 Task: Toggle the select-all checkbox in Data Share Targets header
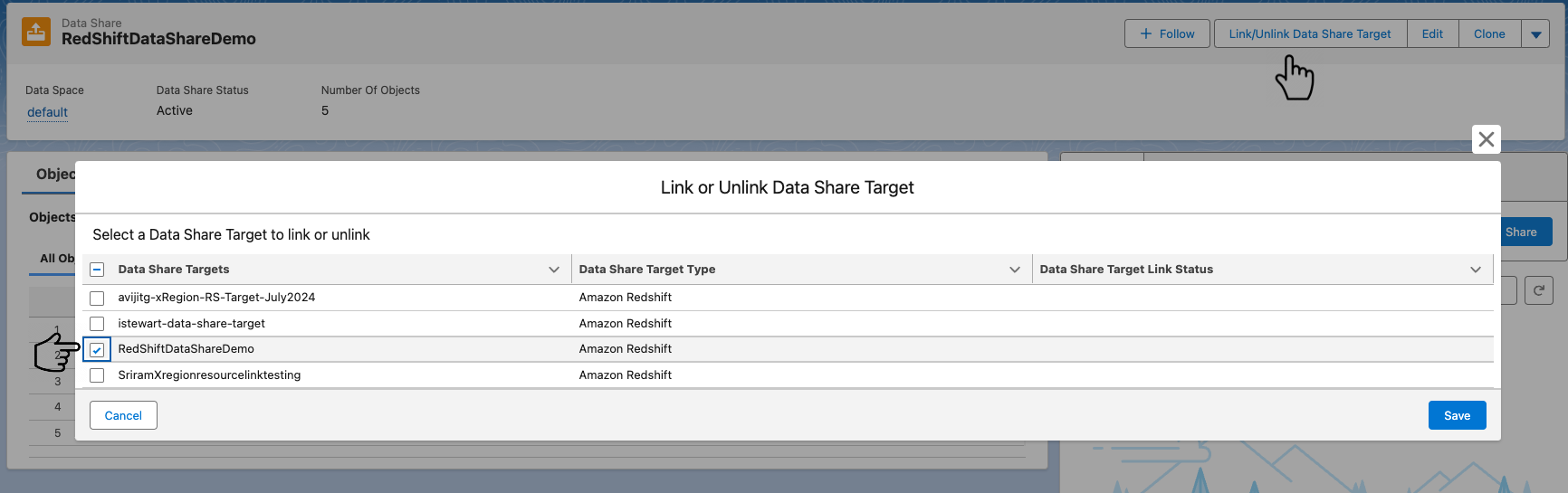pyautogui.click(x=97, y=270)
